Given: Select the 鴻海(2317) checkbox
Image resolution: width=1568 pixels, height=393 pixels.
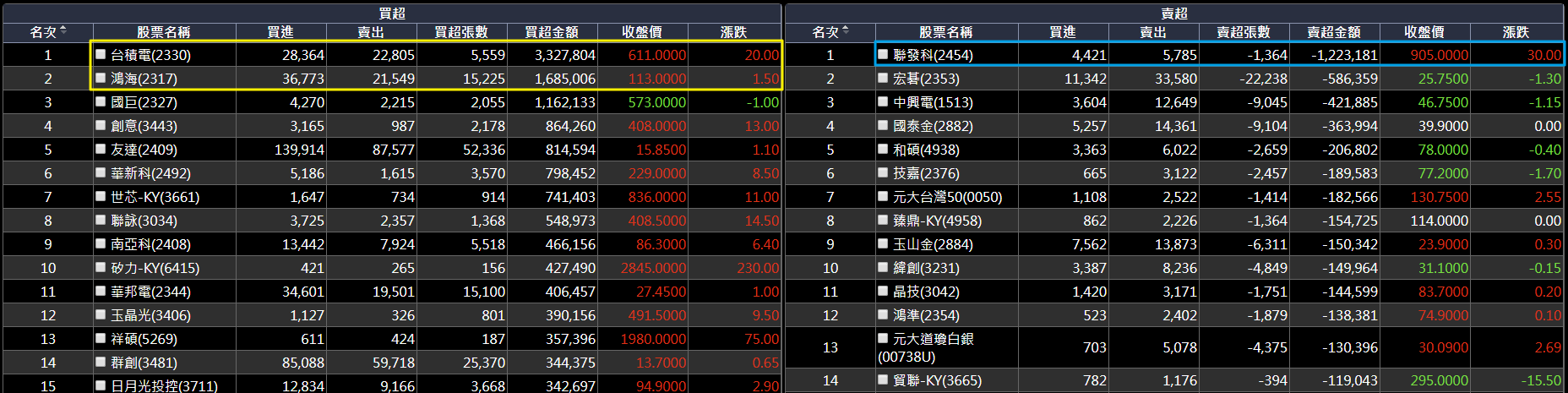Looking at the screenshot, I should [x=101, y=78].
